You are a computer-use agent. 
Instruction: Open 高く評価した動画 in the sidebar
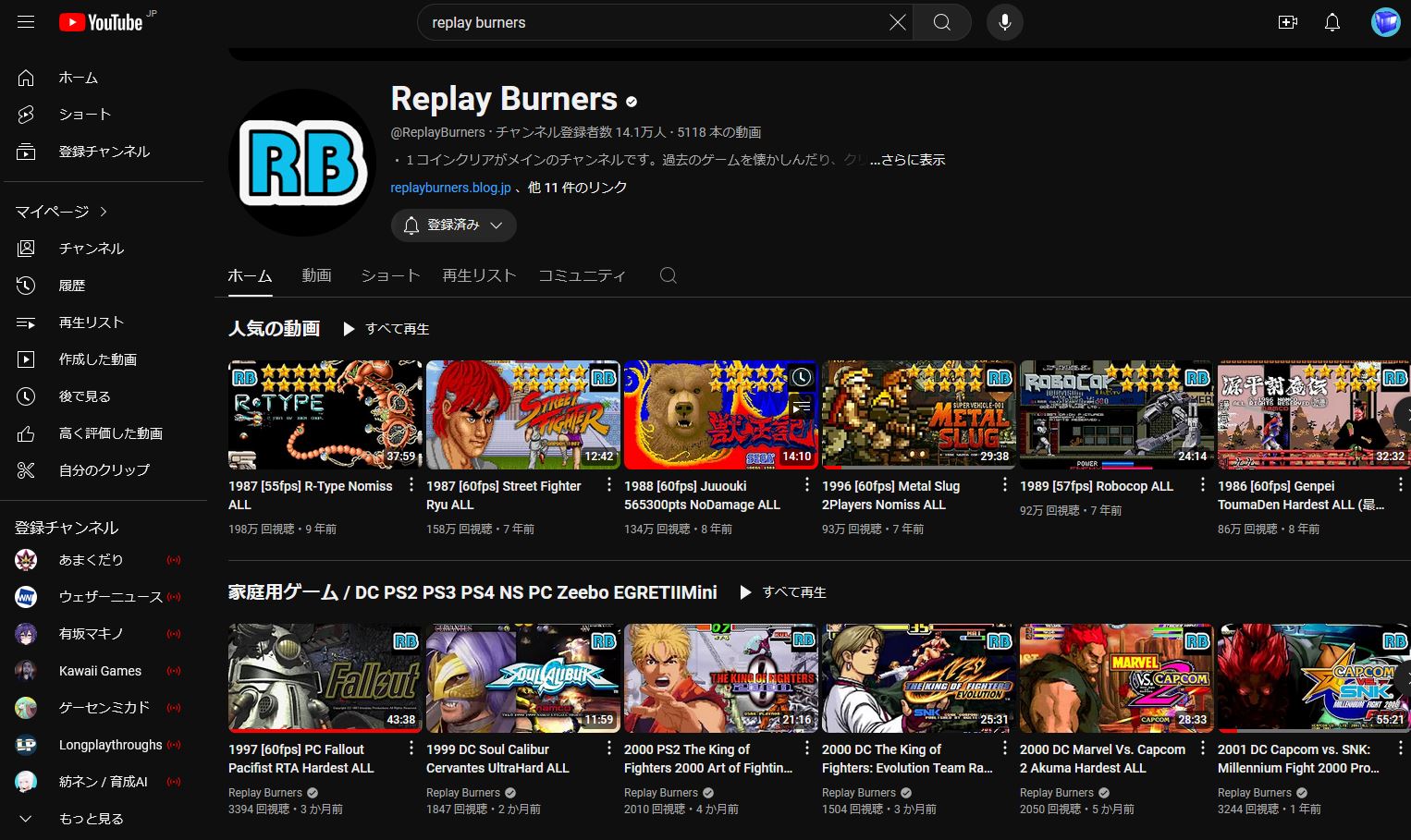tap(104, 433)
